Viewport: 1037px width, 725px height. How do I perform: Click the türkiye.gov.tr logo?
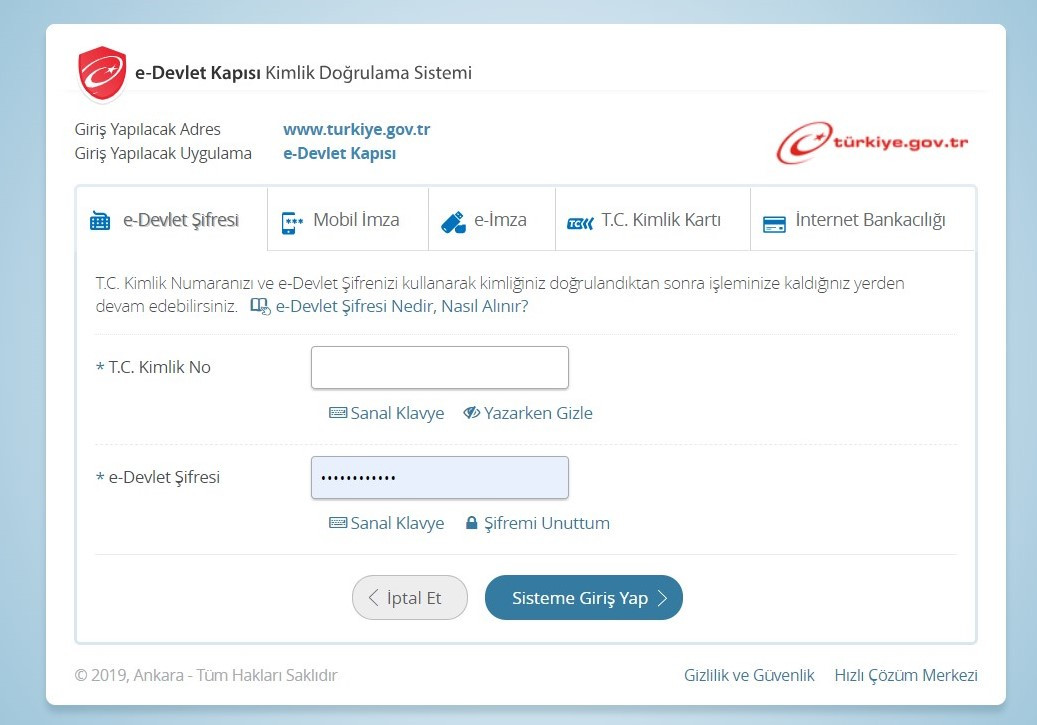coord(872,142)
